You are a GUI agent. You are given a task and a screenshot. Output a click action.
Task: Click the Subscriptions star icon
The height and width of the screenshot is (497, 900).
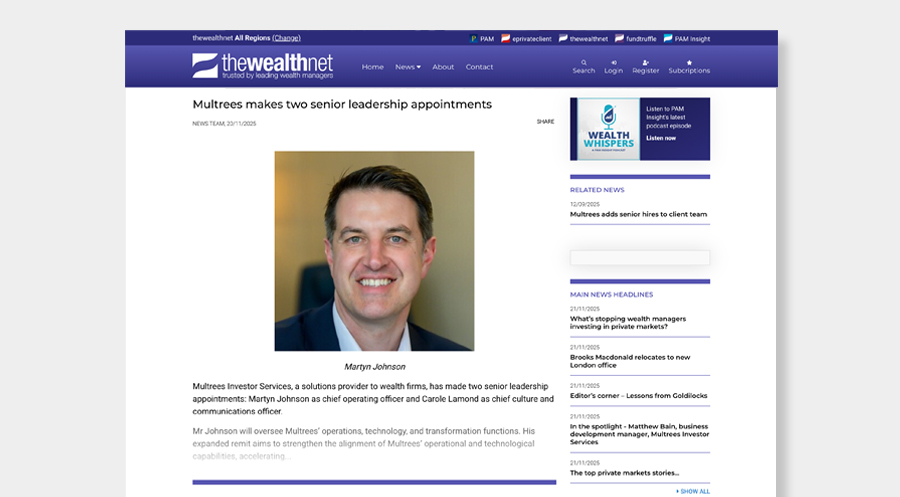coord(689,62)
